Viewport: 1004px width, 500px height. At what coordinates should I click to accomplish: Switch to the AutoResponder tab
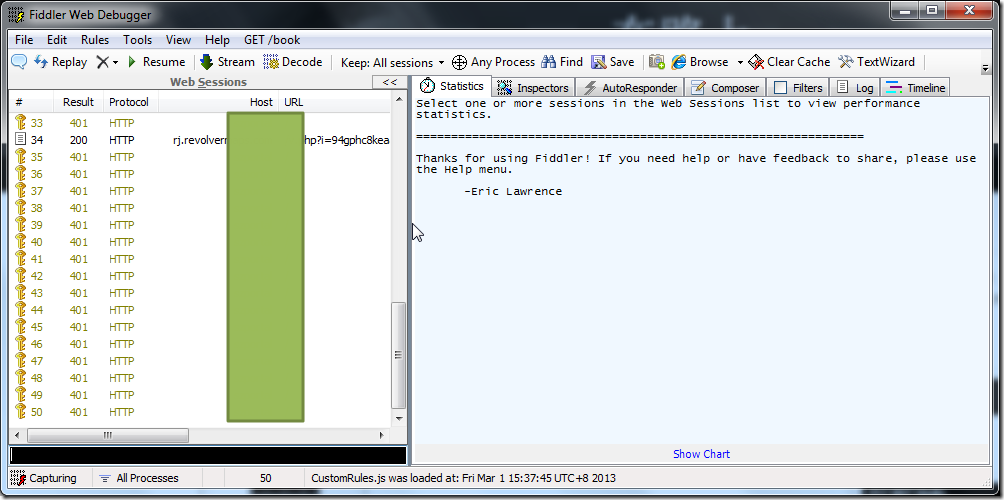click(630, 88)
